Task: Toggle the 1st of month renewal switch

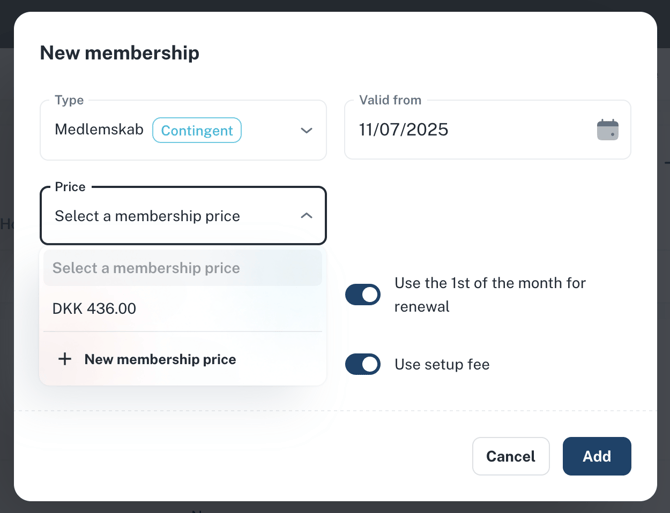Action: (x=363, y=295)
